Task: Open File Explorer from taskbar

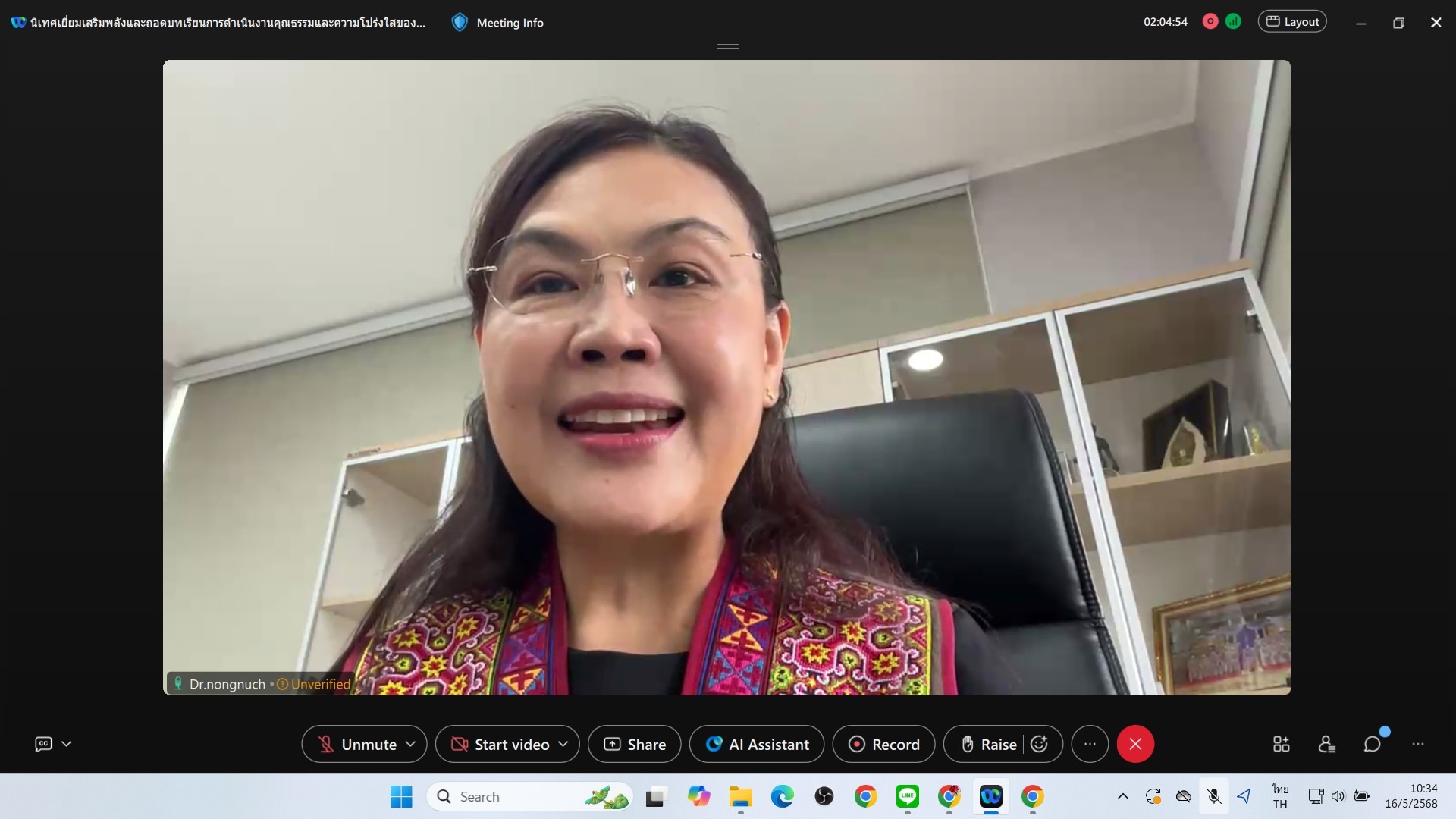Action: click(740, 796)
